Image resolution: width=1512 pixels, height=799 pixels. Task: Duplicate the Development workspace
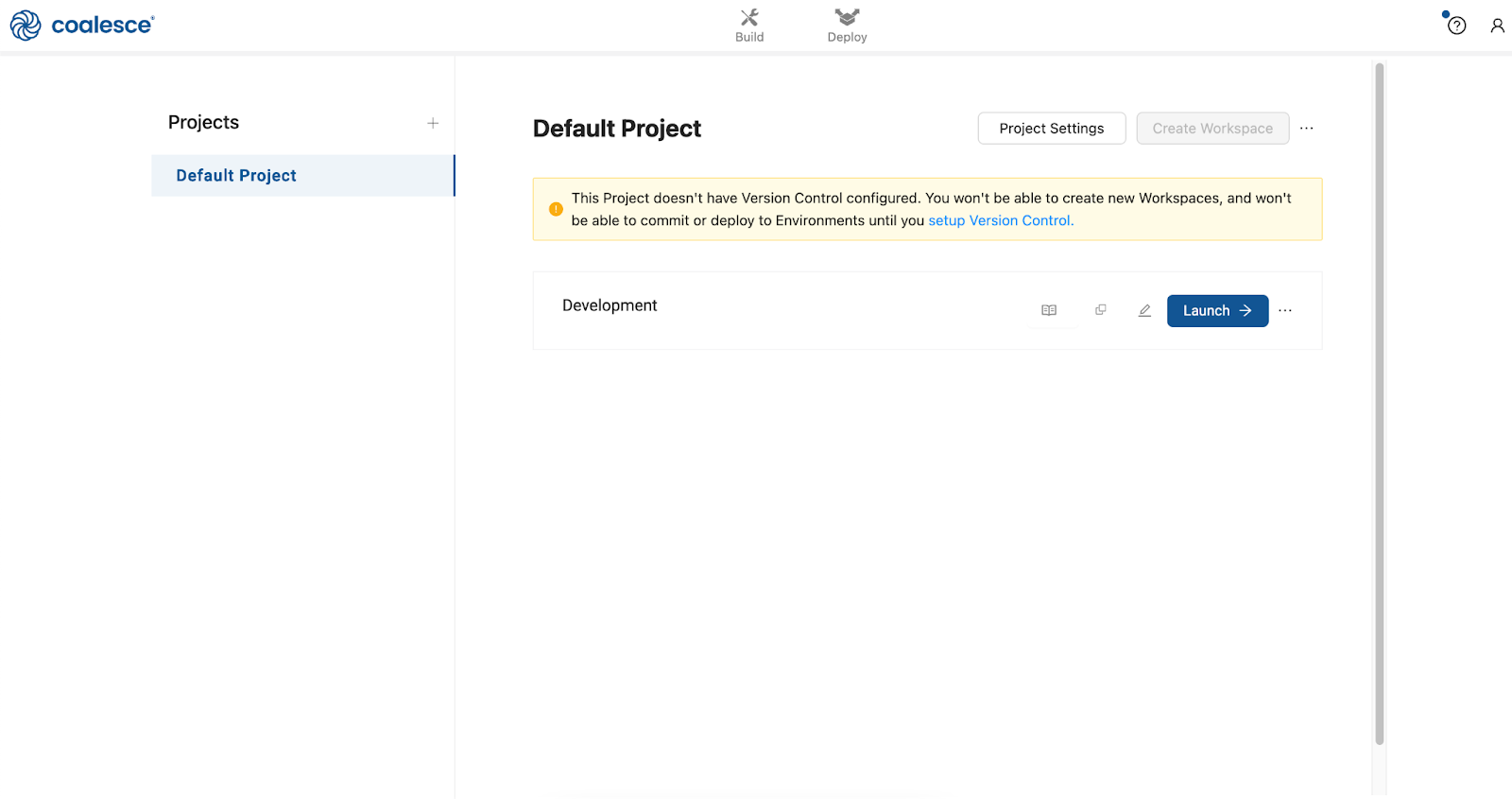[x=1101, y=310]
